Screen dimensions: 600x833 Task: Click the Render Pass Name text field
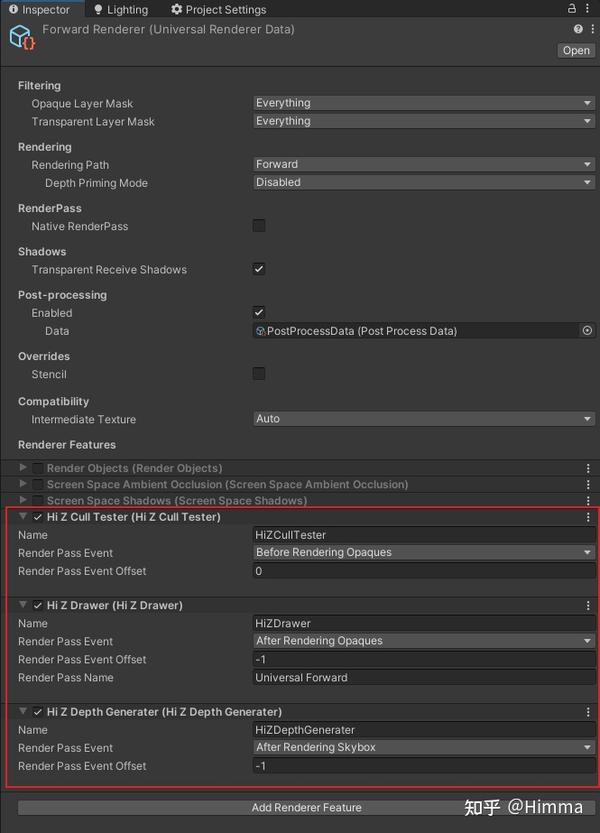point(424,678)
